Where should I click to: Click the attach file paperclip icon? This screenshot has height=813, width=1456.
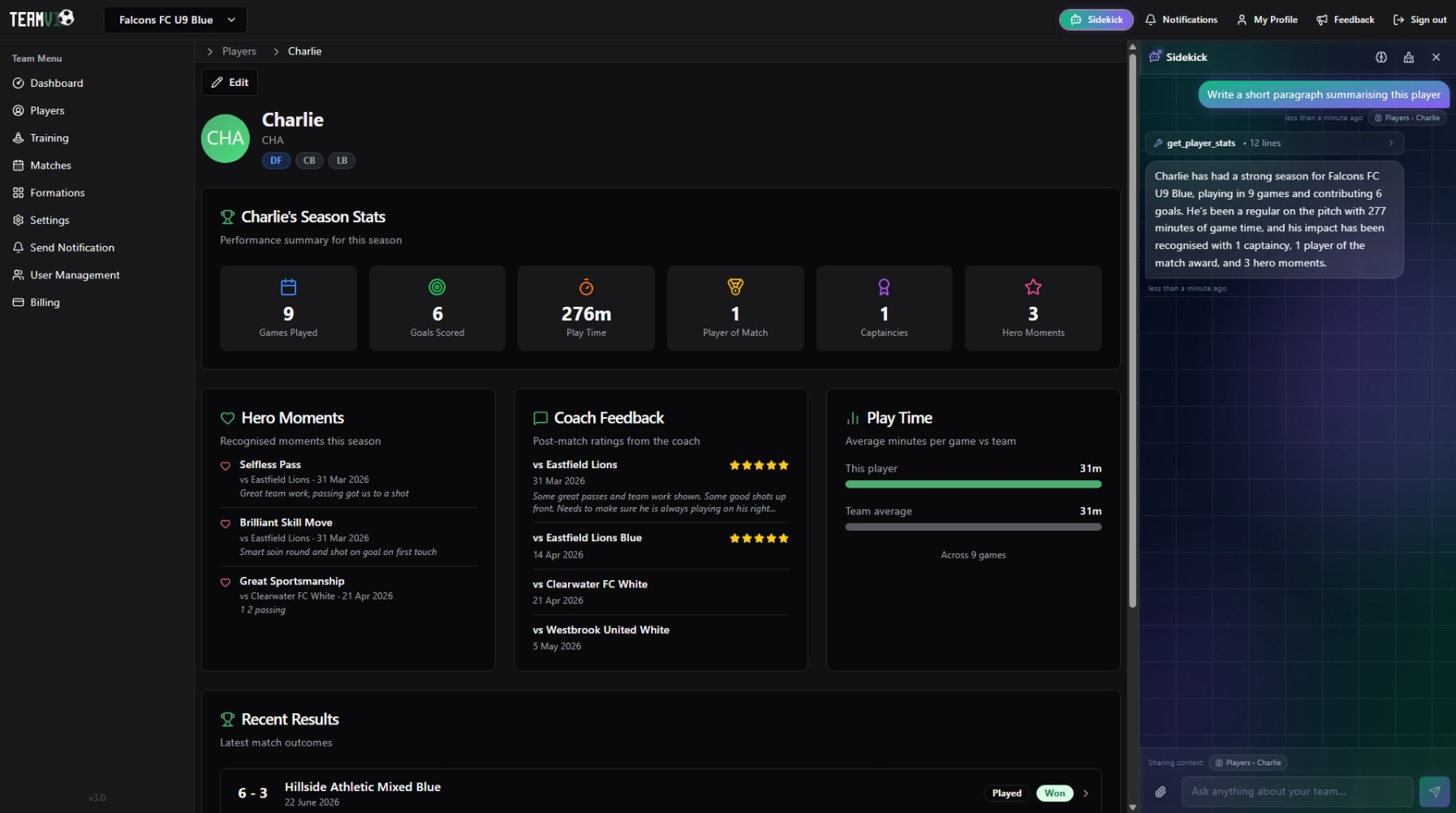(1161, 792)
